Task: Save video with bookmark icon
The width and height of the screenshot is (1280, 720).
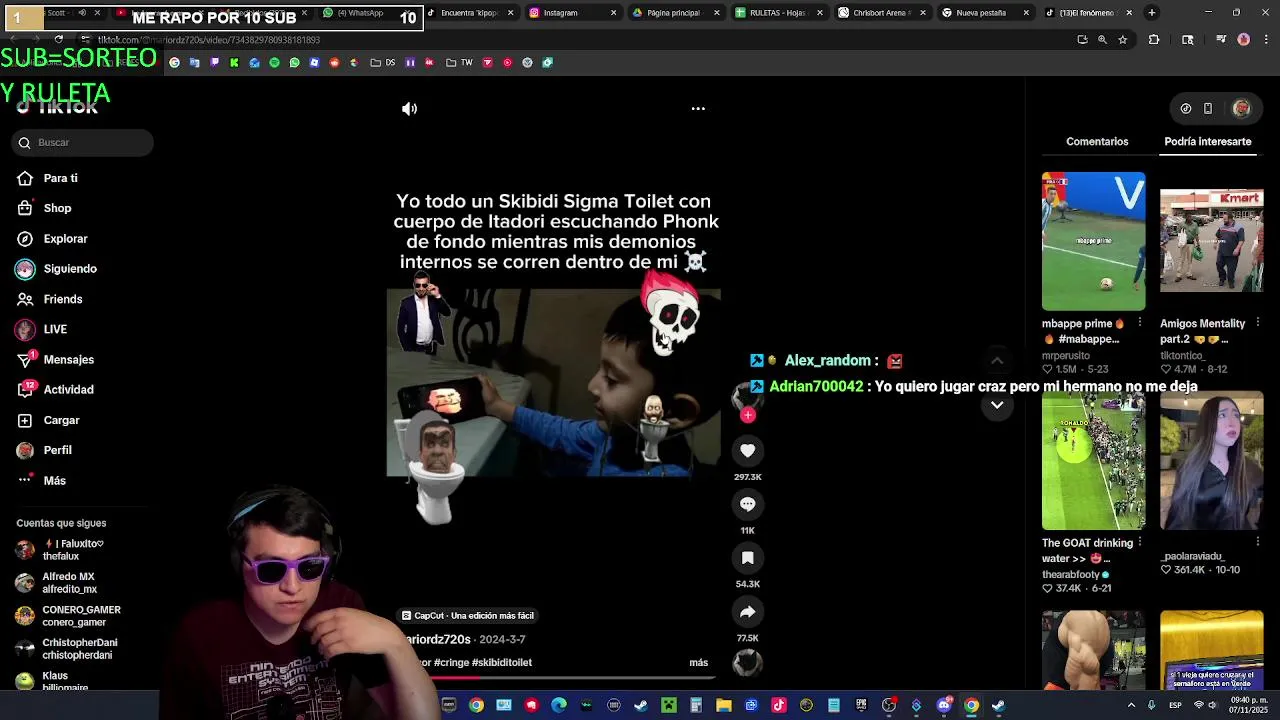Action: coord(747,558)
